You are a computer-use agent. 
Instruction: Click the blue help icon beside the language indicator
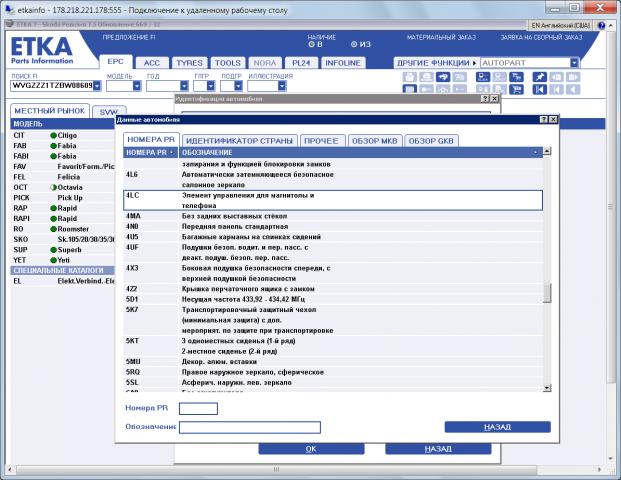(601, 25)
